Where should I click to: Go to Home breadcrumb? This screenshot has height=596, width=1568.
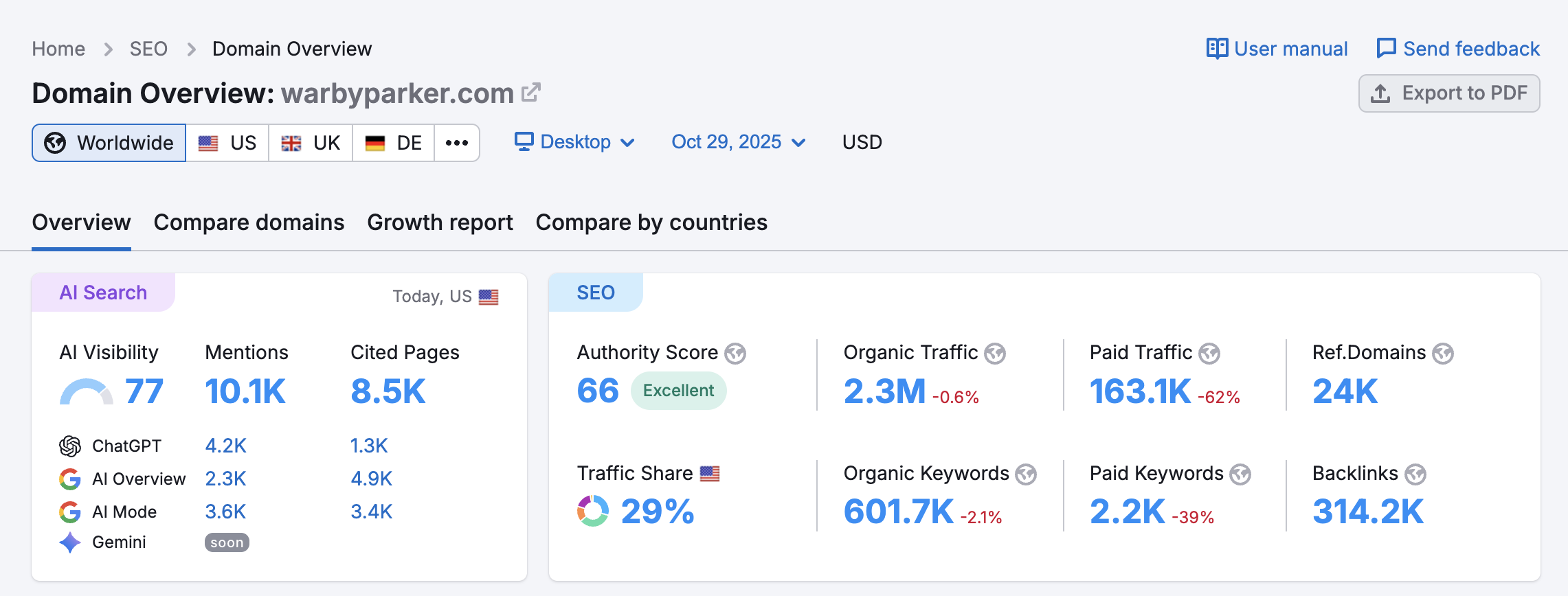click(x=58, y=49)
